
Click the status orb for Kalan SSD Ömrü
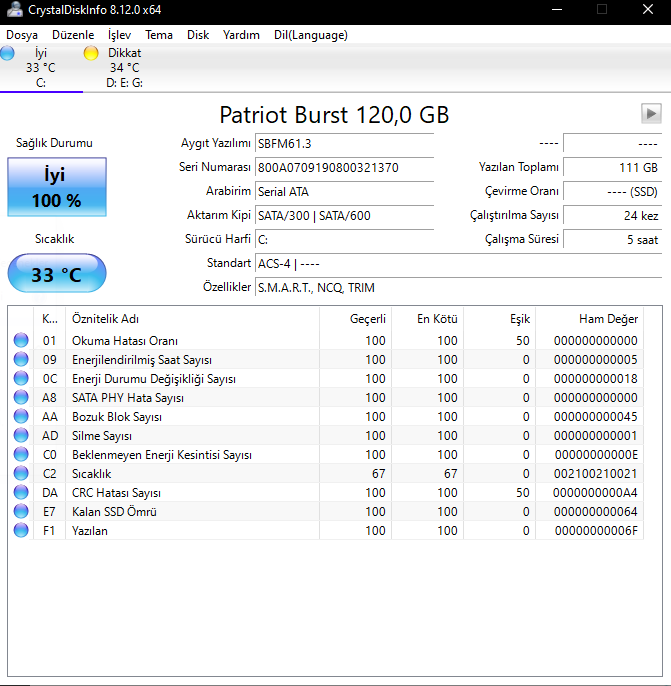pos(21,511)
